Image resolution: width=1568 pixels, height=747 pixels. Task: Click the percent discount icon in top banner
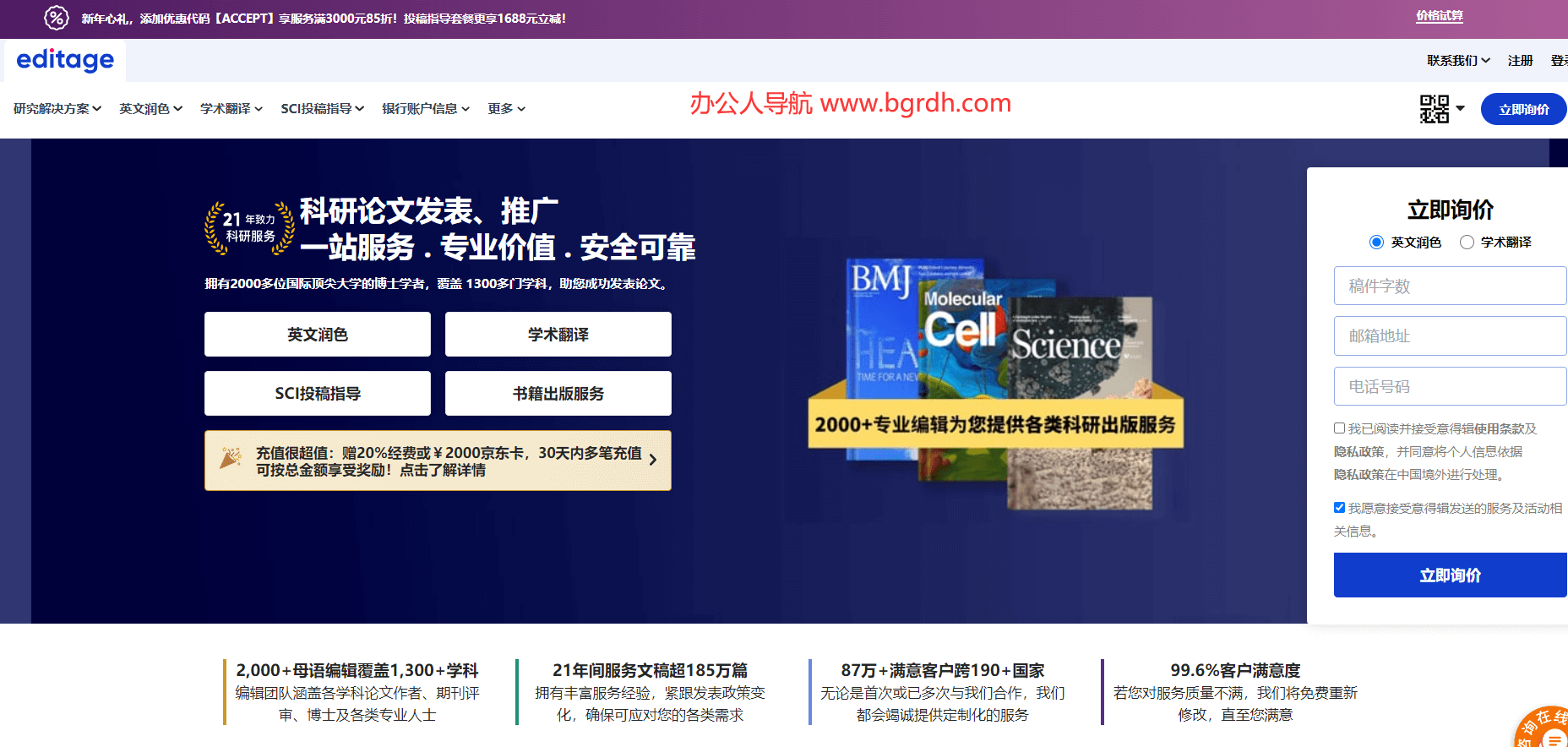pyautogui.click(x=57, y=18)
